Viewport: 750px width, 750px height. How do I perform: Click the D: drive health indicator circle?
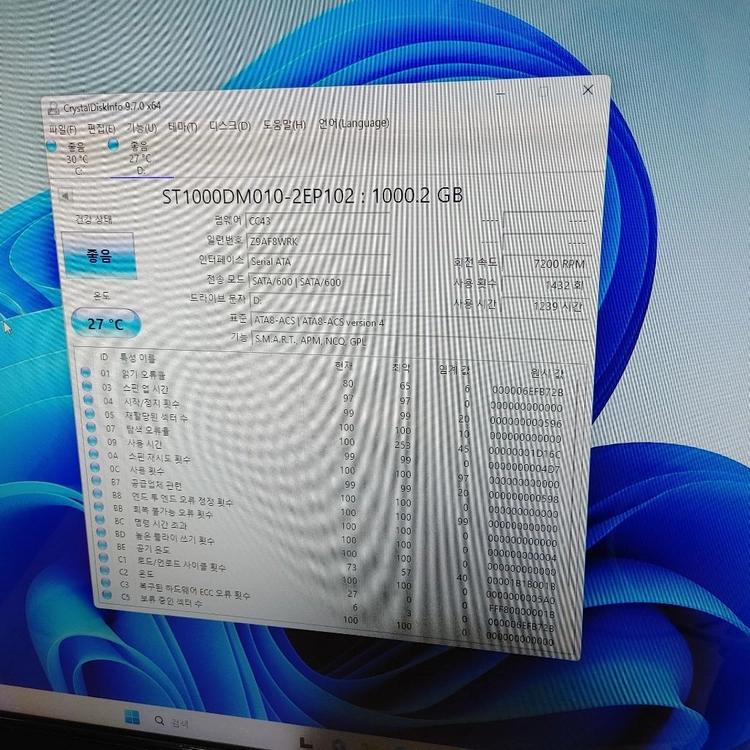[113, 144]
